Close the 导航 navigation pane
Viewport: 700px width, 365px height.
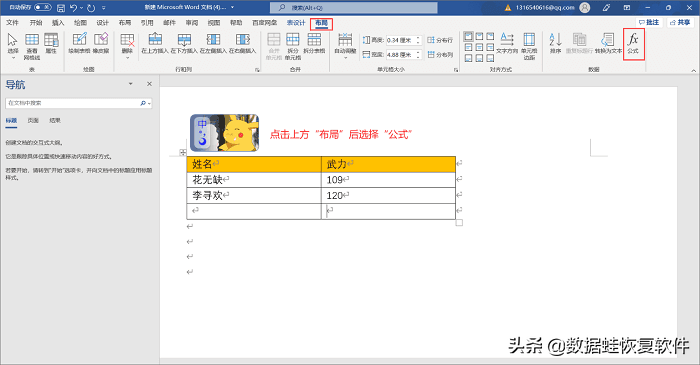pyautogui.click(x=150, y=84)
